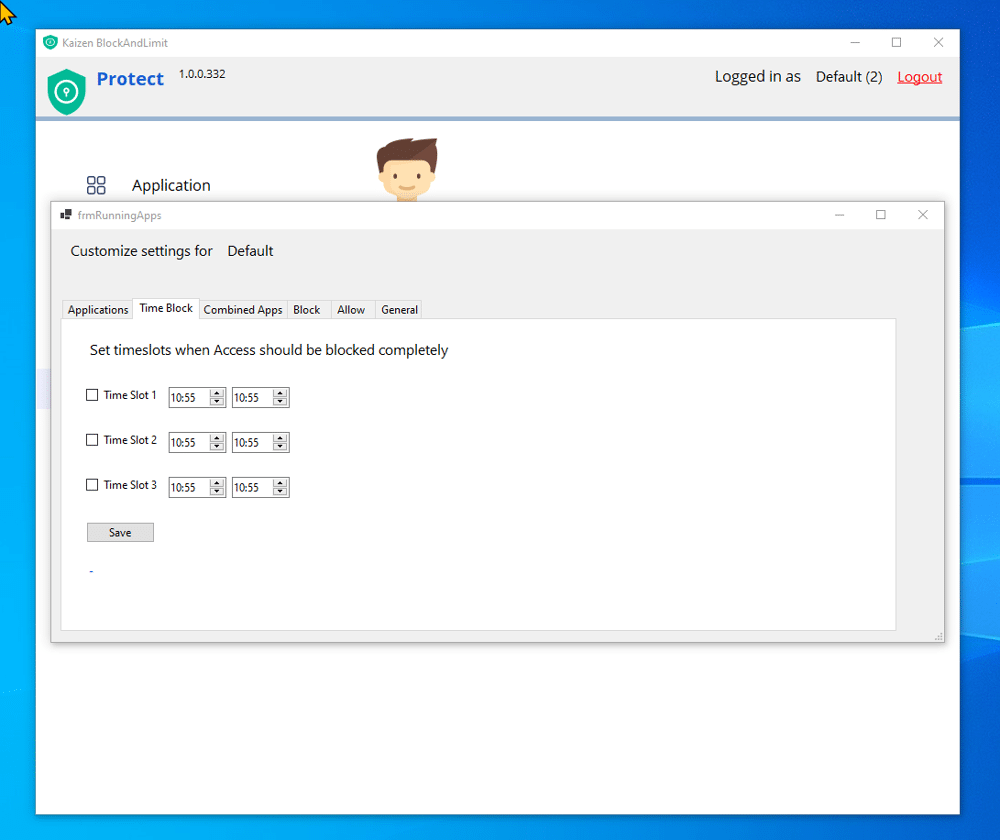The image size is (1000, 840).
Task: Click the frmRunningApps window title icon
Action: tap(66, 215)
